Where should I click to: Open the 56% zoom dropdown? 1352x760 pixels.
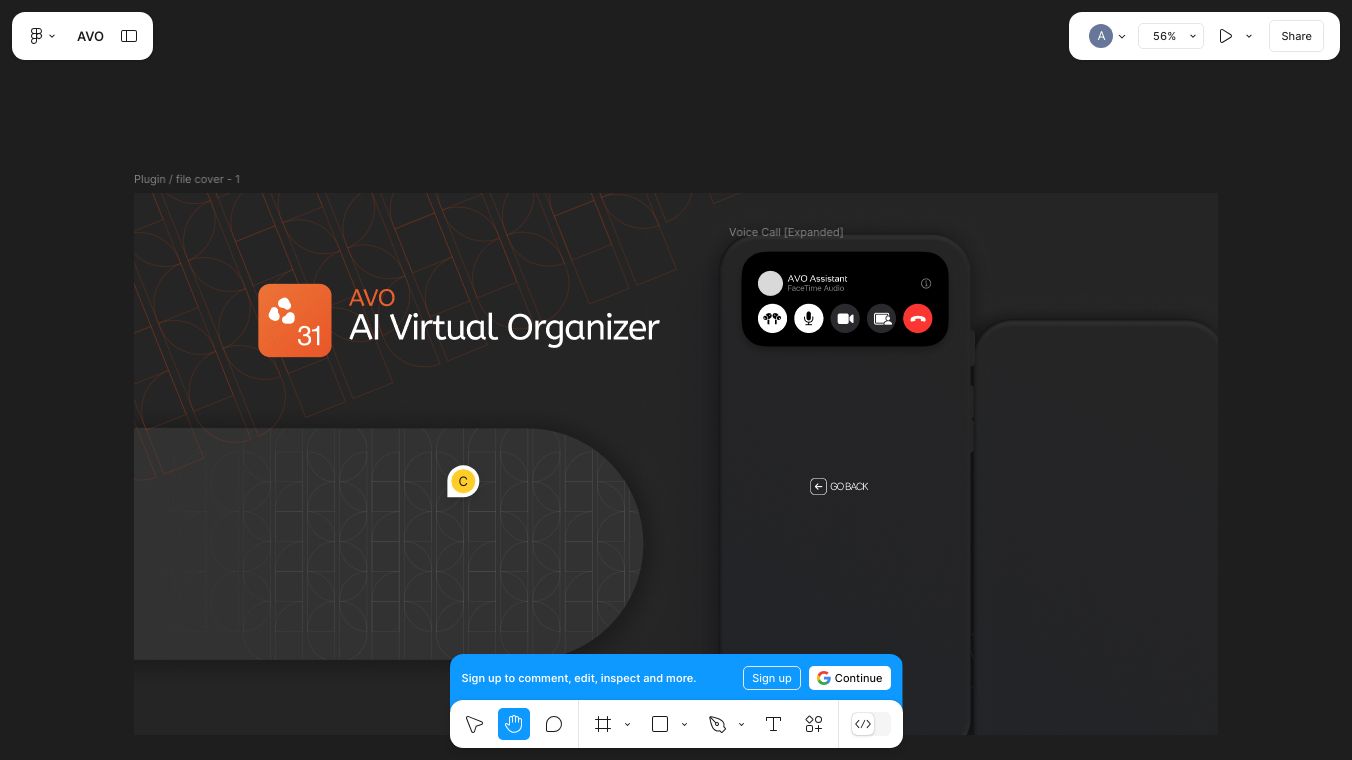[1171, 36]
